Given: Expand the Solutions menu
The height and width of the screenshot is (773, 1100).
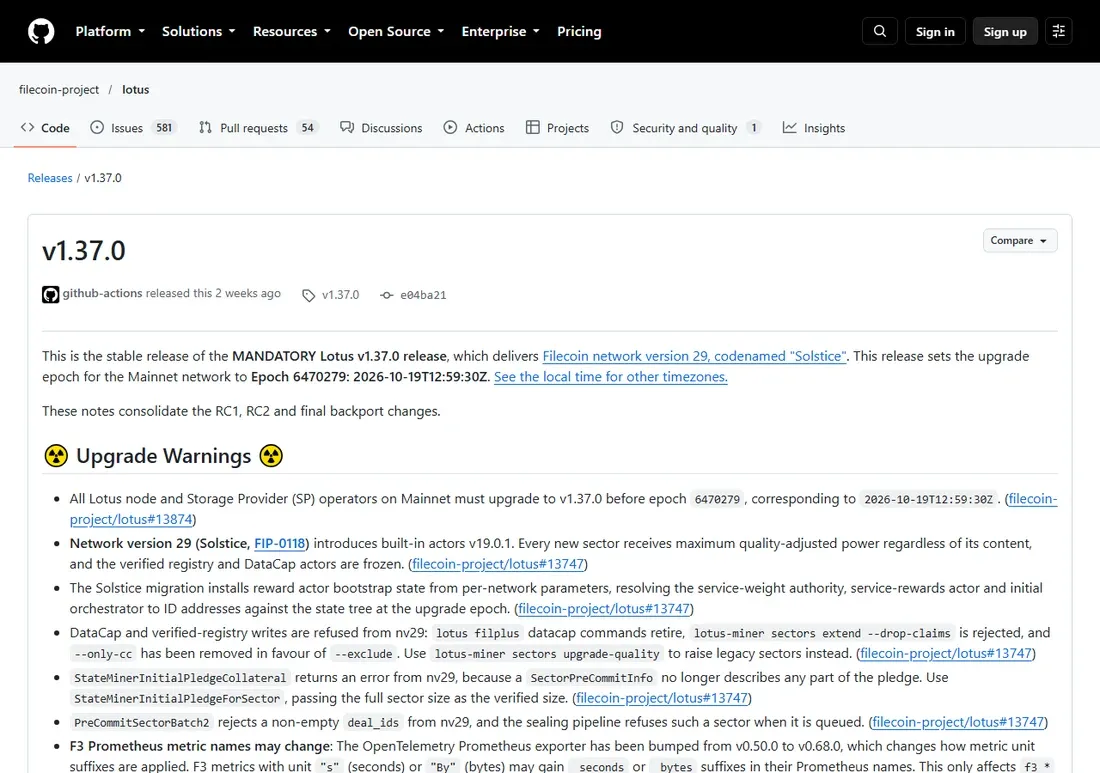Looking at the screenshot, I should 199,32.
